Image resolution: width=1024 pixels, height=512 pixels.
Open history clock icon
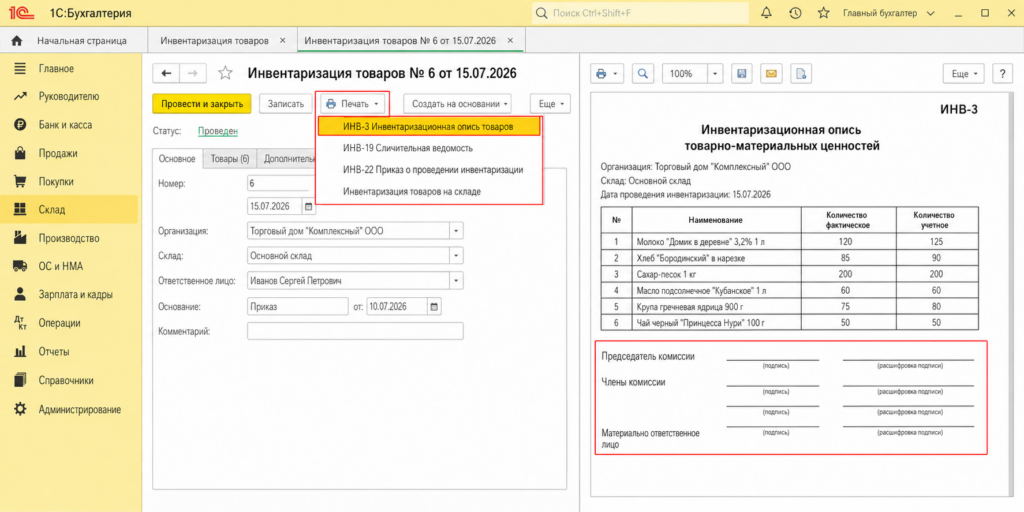coord(795,13)
